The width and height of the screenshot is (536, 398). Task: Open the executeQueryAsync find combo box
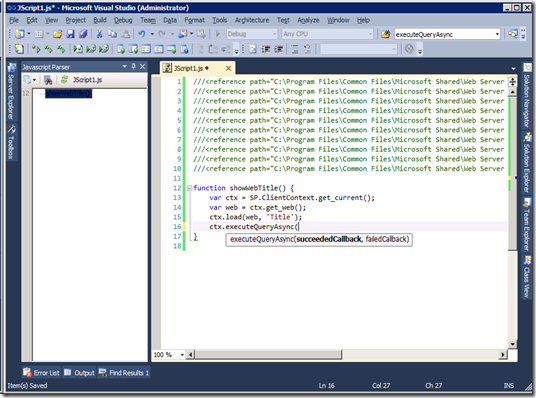pyautogui.click(x=498, y=34)
